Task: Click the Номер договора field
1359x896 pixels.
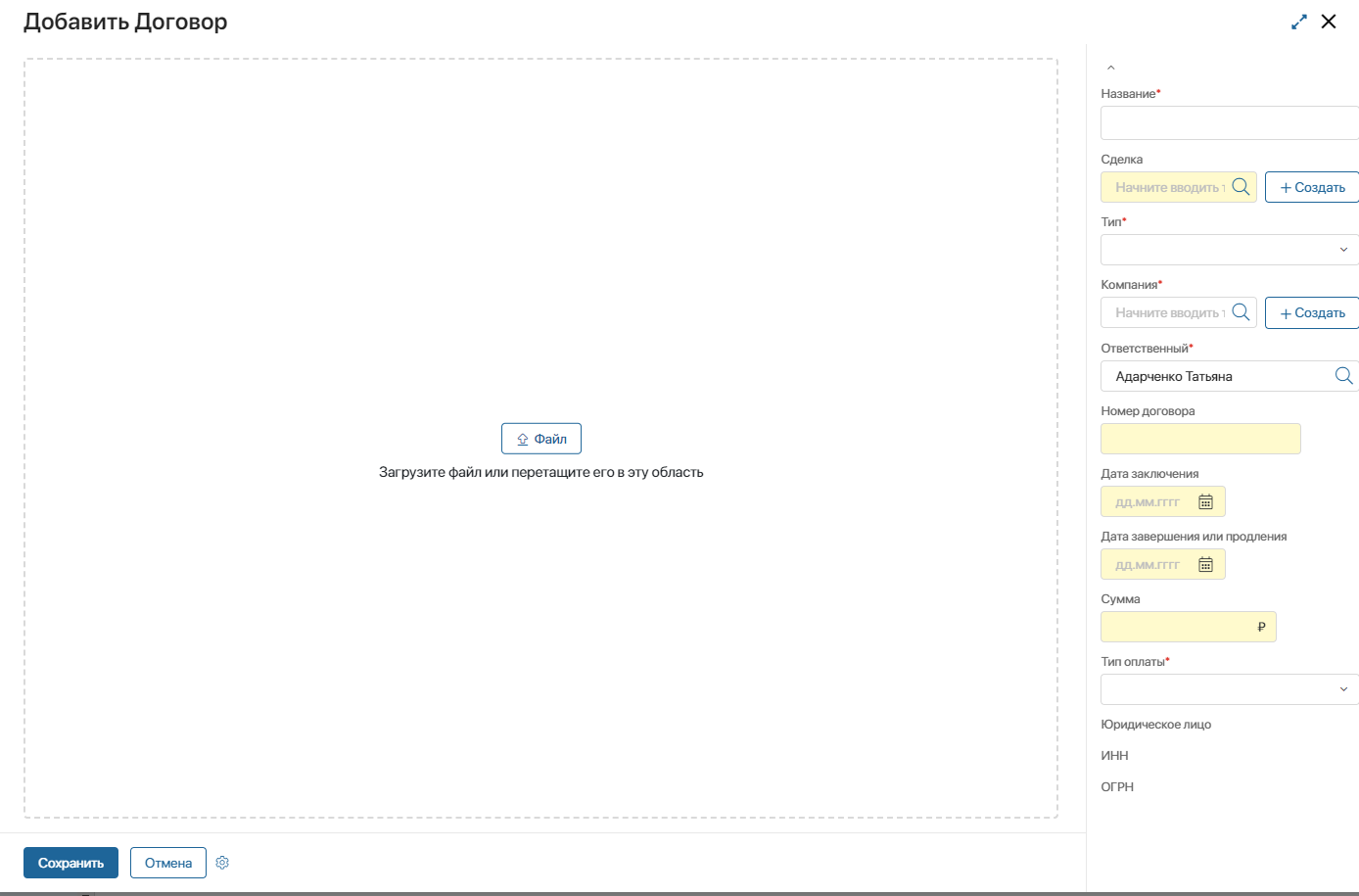Action: point(1200,439)
